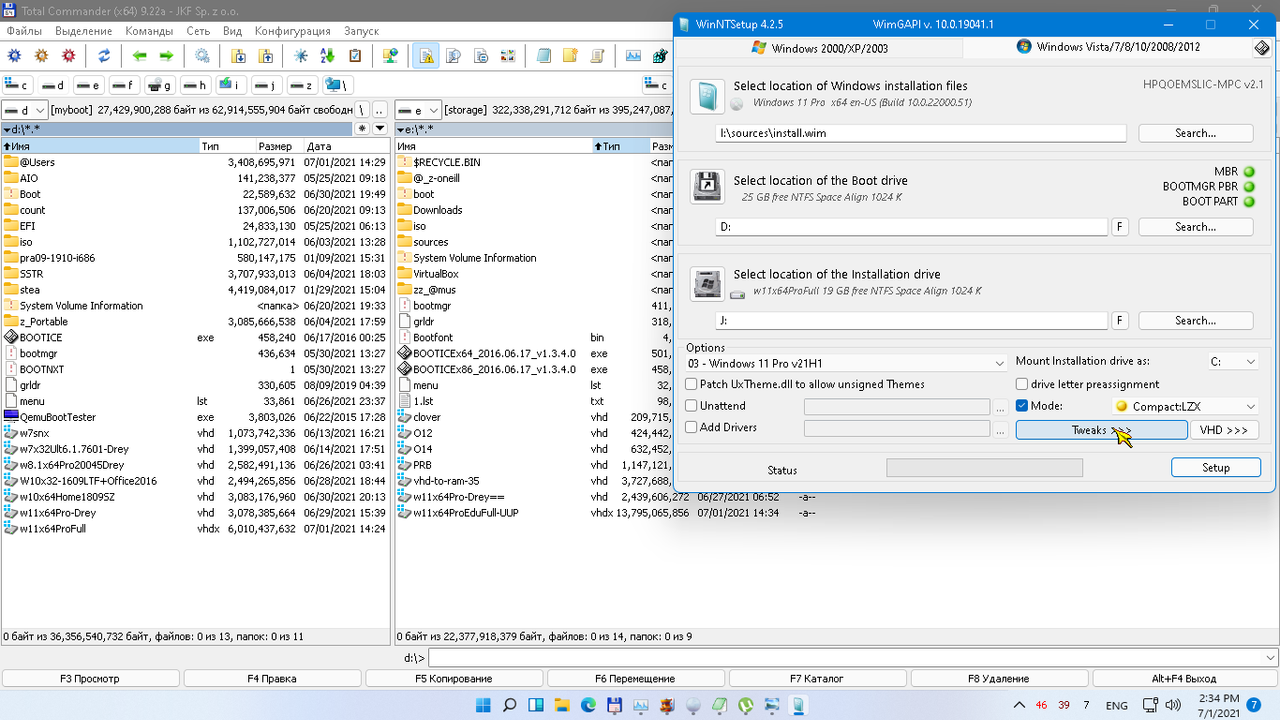Viewport: 1280px width, 720px height.
Task: Open the Конфигурация menu
Action: pos(292,31)
